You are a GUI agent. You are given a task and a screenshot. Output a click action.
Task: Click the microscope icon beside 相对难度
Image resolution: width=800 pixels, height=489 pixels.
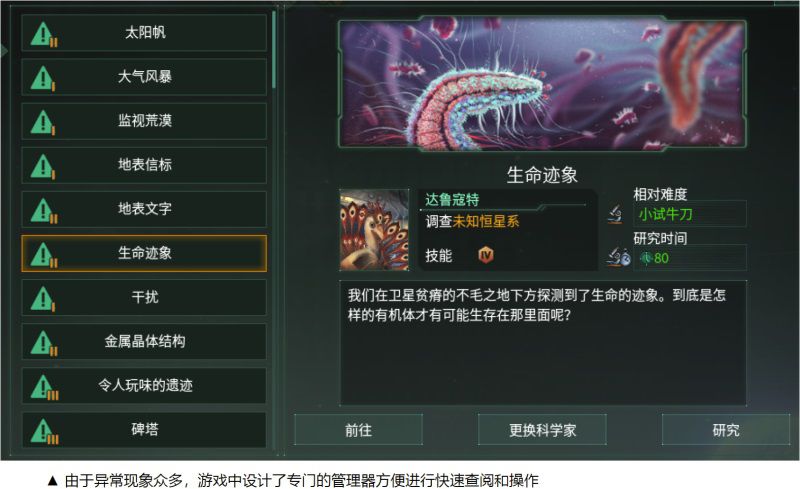click(615, 214)
